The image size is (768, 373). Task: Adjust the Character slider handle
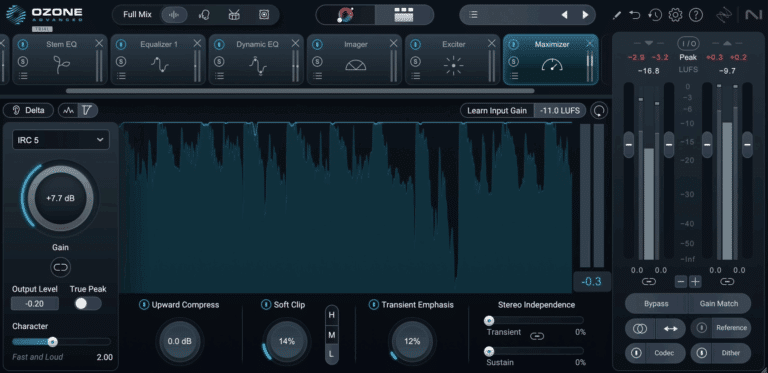click(52, 342)
